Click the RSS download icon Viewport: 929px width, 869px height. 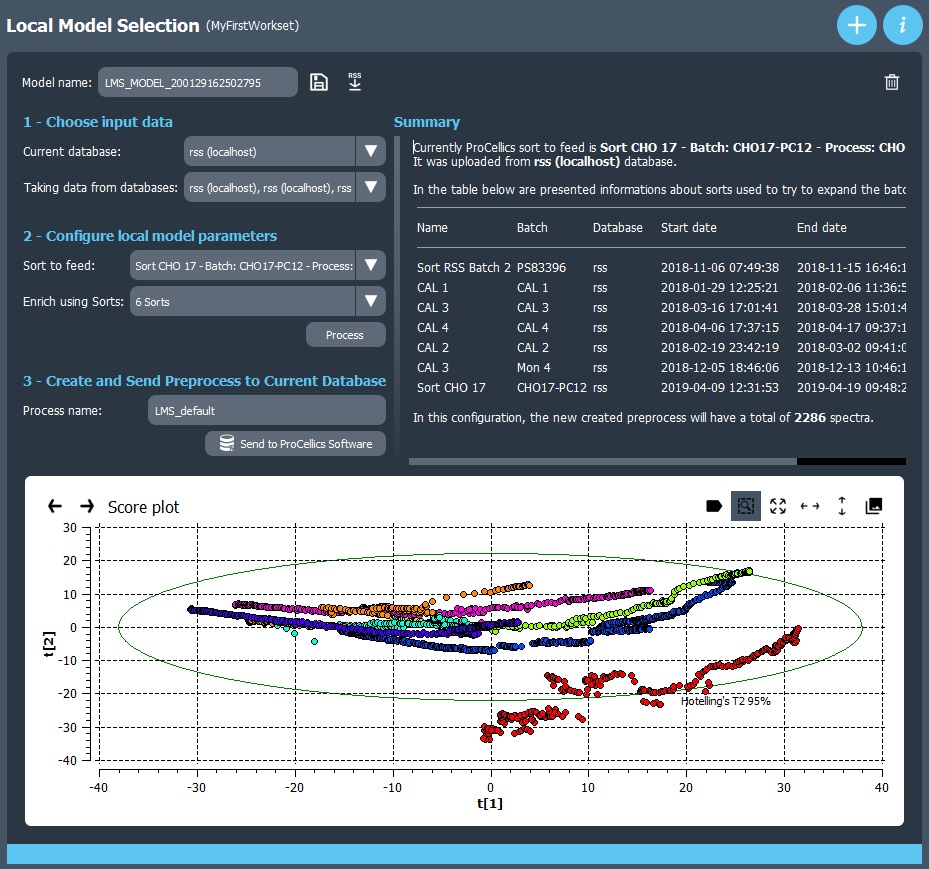(x=354, y=82)
